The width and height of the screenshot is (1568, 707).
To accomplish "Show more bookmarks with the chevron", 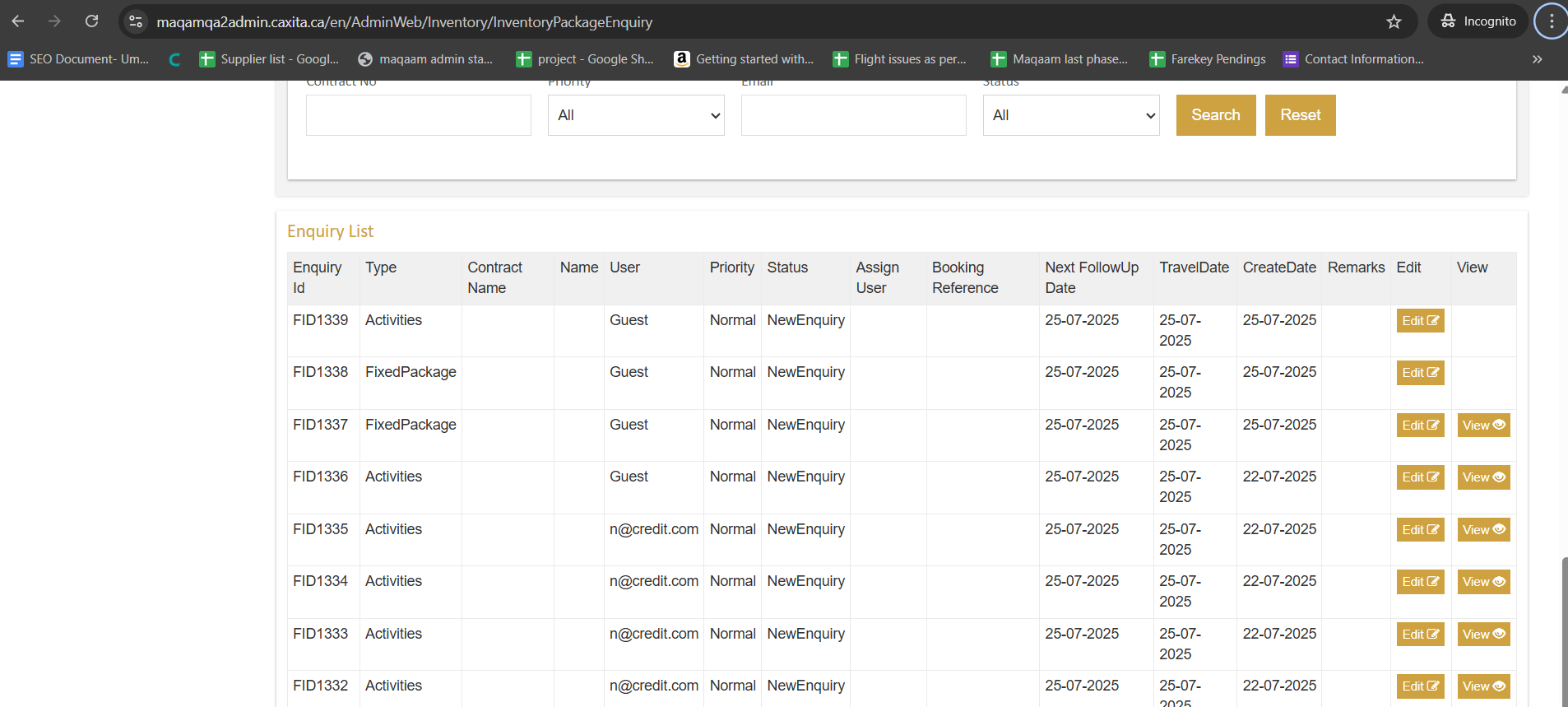I will tap(1537, 59).
